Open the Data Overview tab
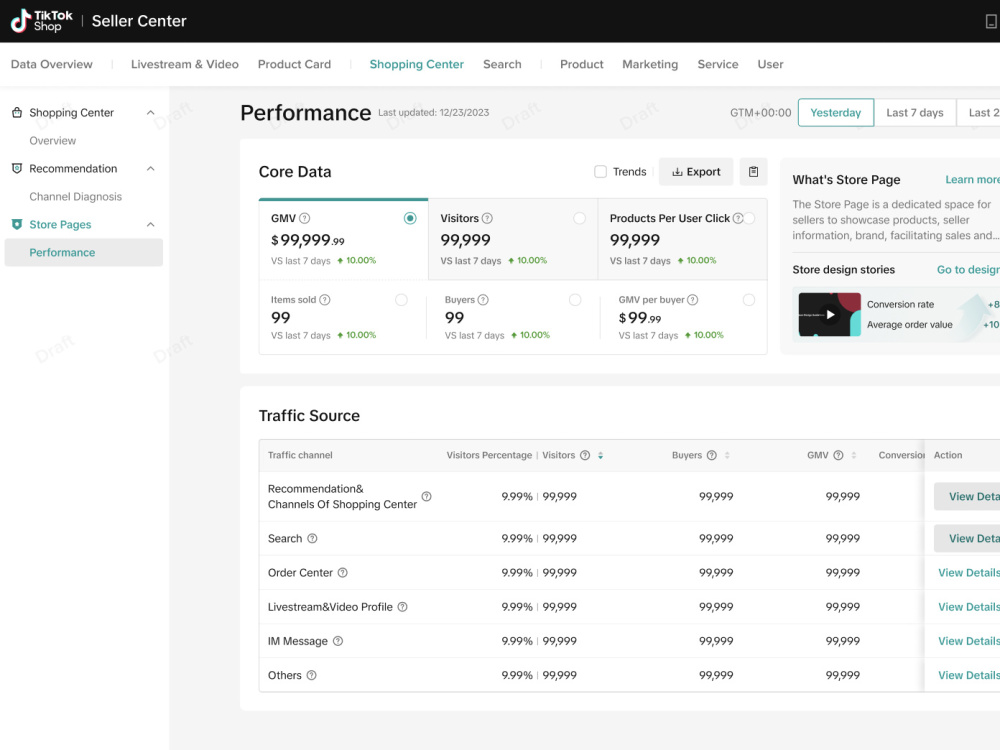 coord(52,64)
